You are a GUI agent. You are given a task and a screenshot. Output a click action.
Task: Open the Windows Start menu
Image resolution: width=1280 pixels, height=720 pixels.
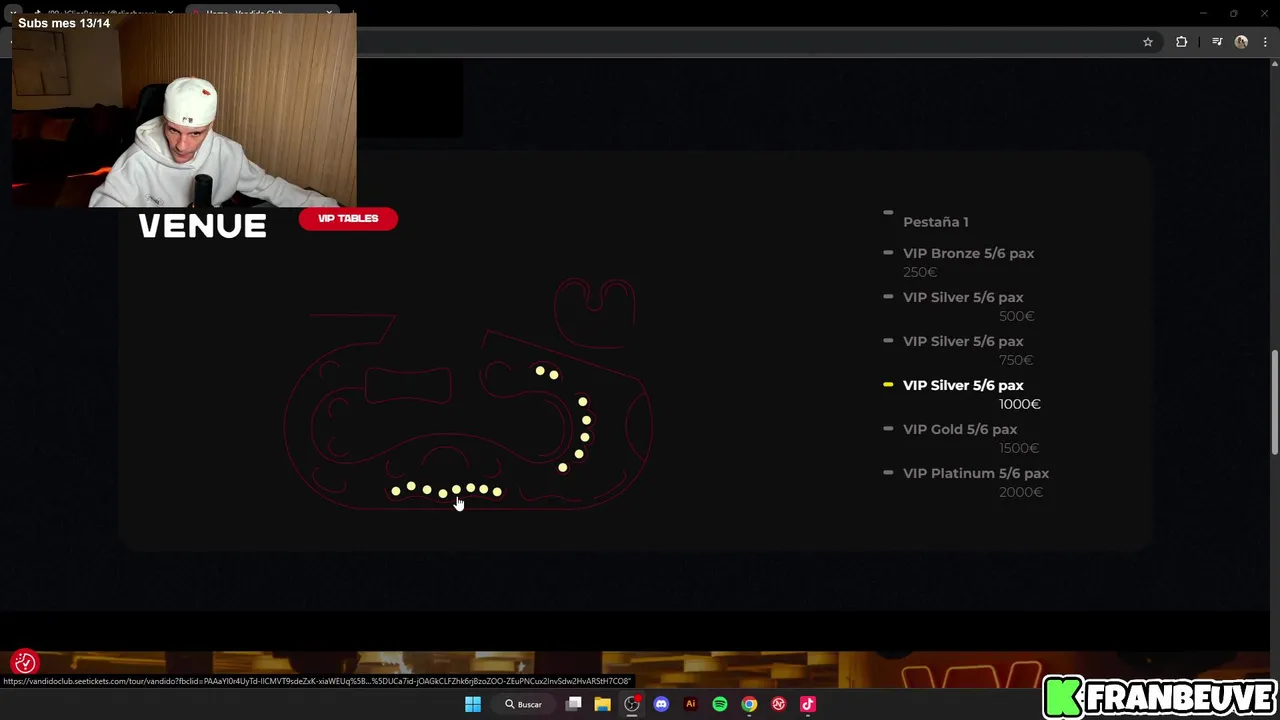[x=473, y=704]
